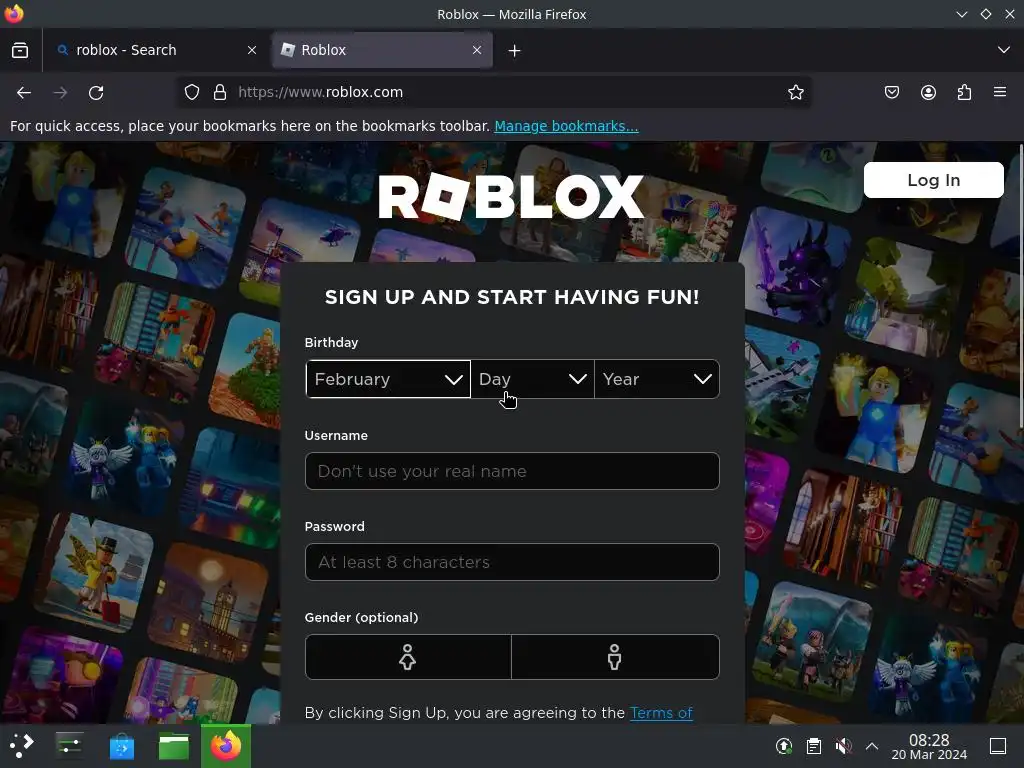Open the clock showing 08:28

(929, 746)
